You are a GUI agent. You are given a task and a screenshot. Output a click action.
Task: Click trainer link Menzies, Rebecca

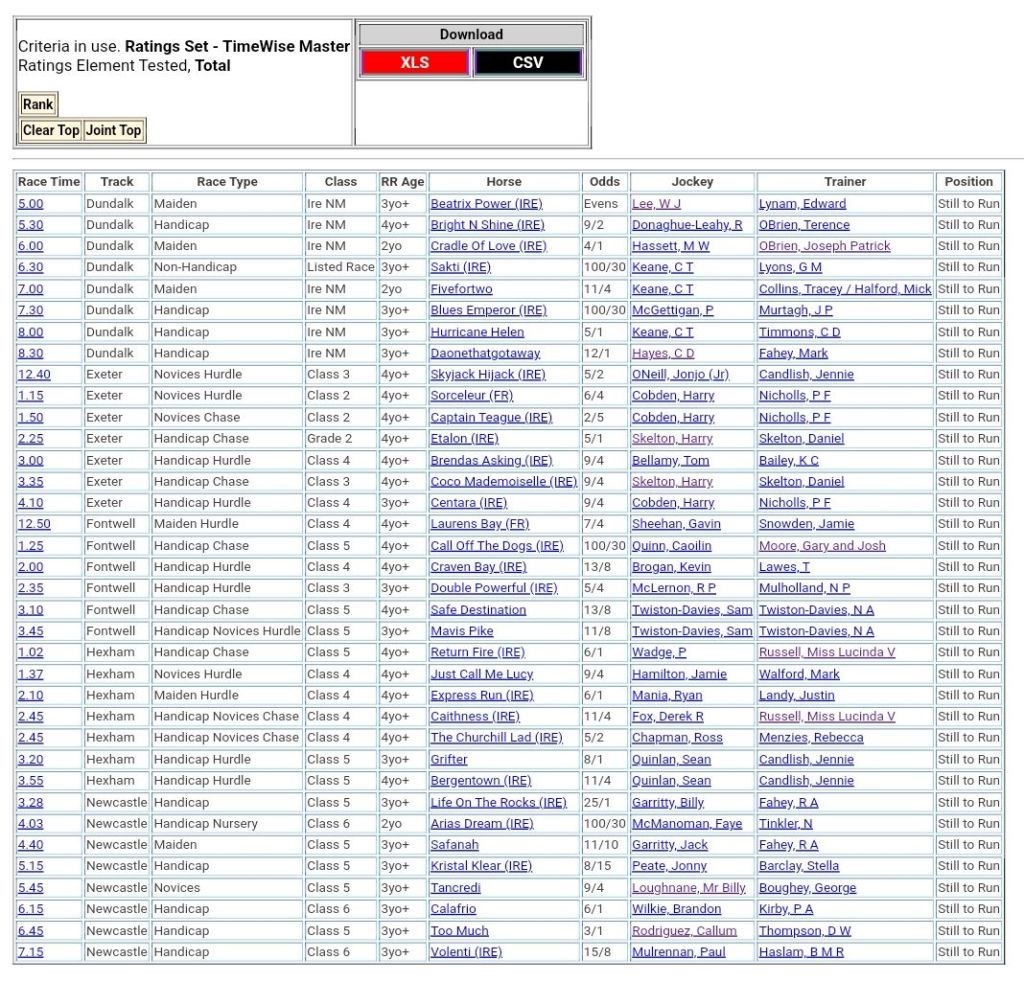[810, 738]
